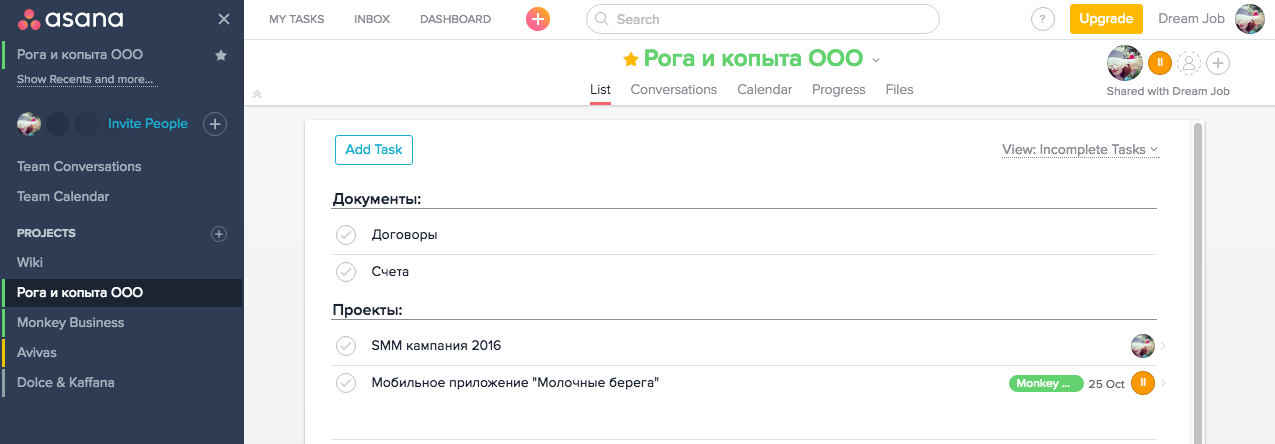Create a new project with the PROJECTS plus icon
The height and width of the screenshot is (444, 1275).
point(219,234)
